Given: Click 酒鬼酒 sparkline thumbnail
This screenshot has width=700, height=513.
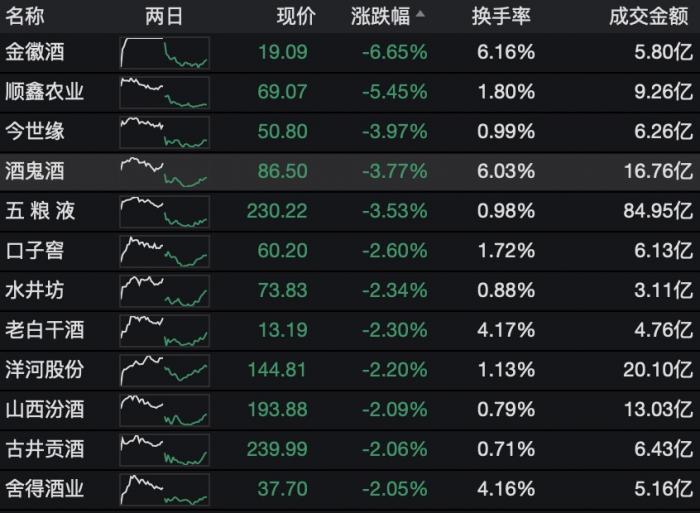Looking at the screenshot, I should (x=164, y=171).
